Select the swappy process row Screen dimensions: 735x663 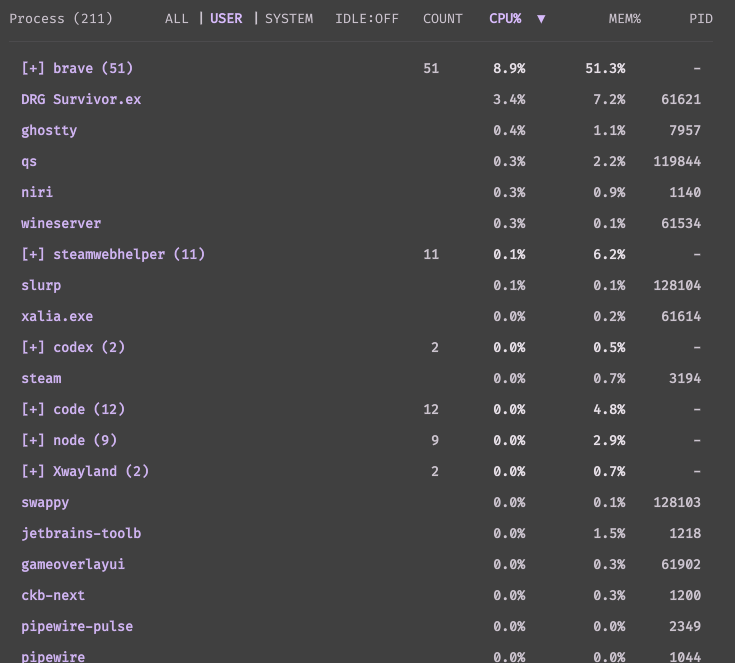coord(361,502)
